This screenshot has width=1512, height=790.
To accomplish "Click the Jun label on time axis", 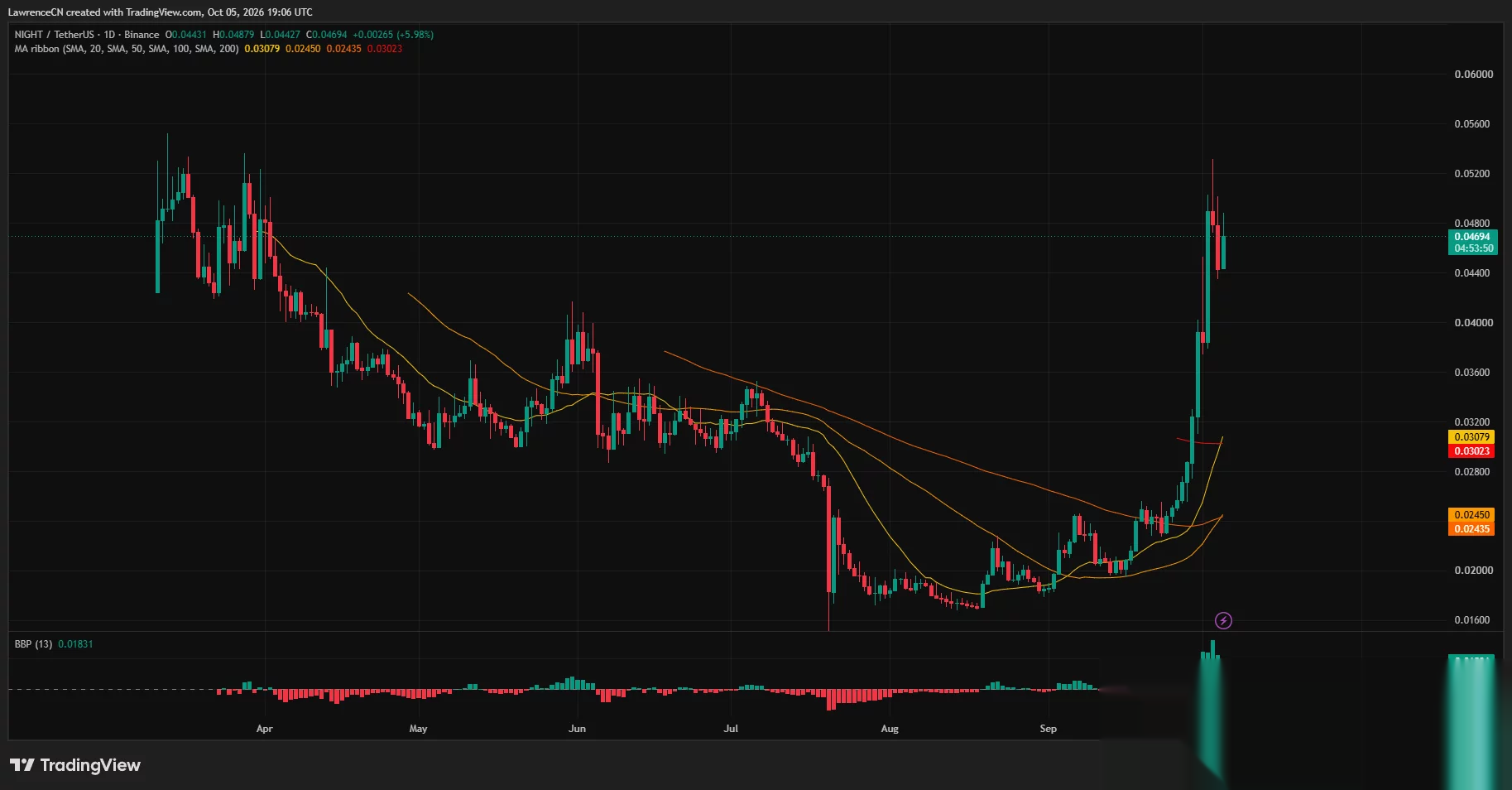I will [577, 729].
